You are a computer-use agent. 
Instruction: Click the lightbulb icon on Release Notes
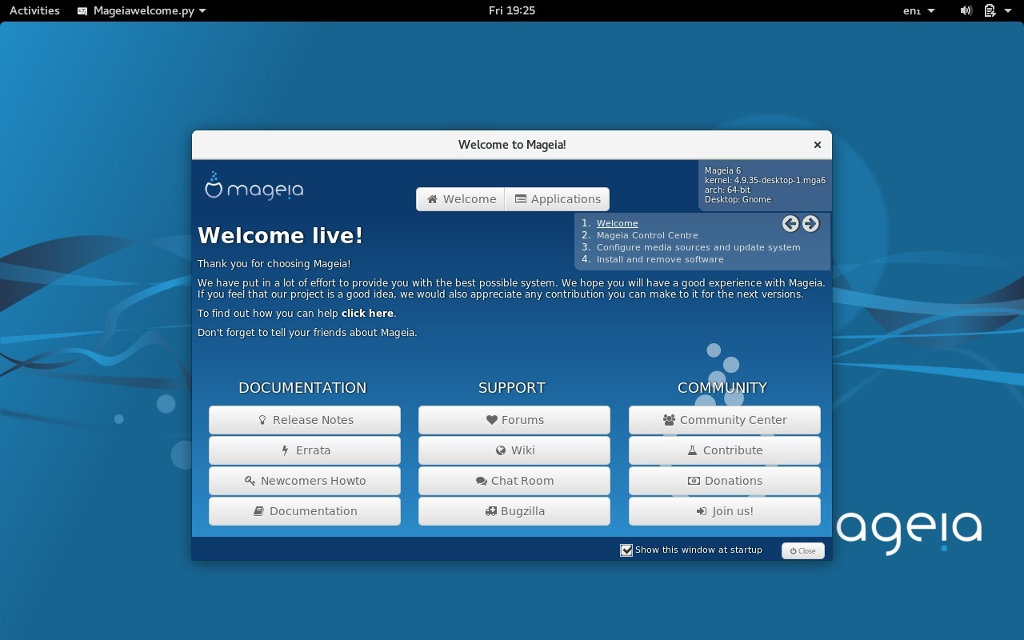262,420
